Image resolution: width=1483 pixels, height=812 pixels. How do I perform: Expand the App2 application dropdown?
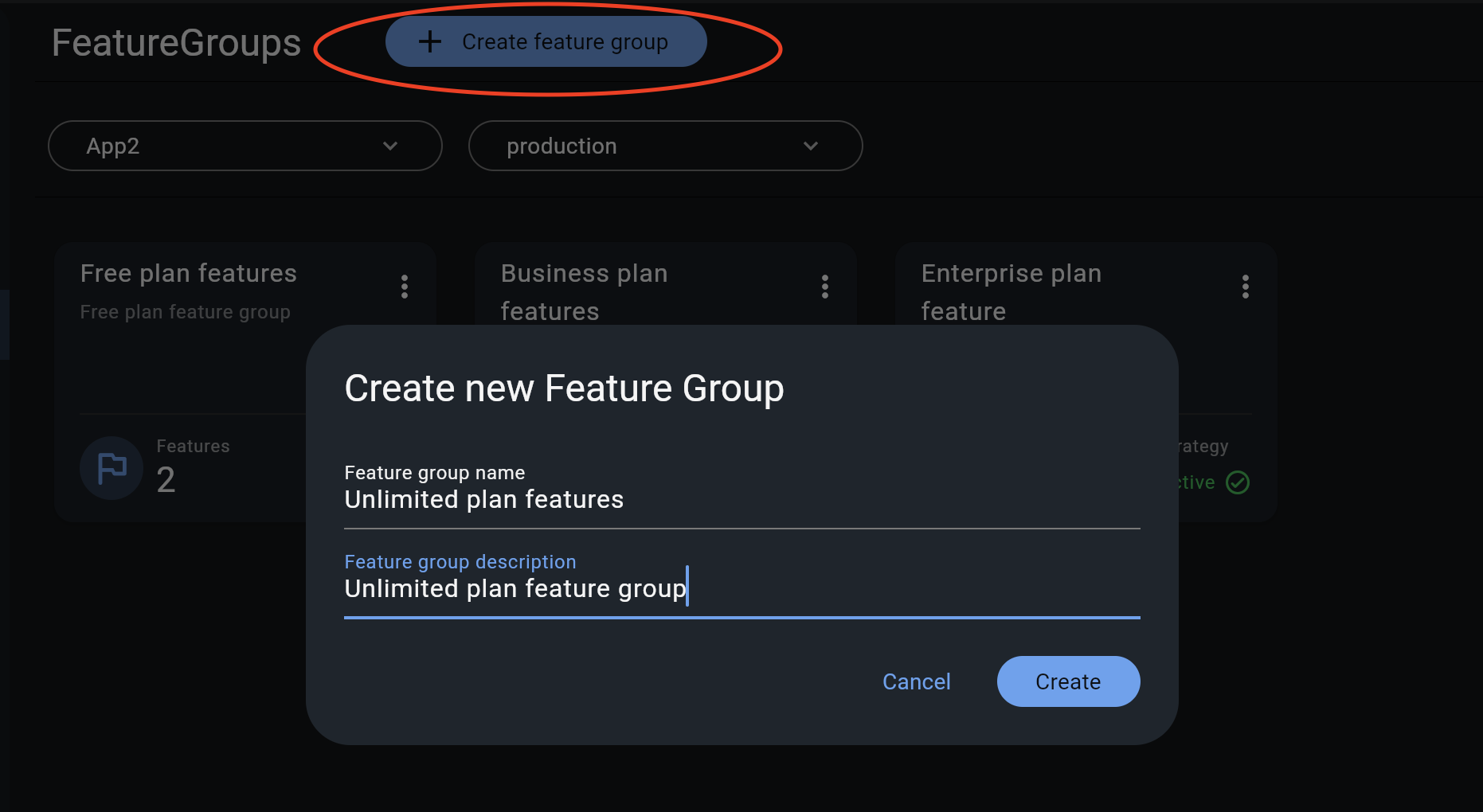point(244,146)
